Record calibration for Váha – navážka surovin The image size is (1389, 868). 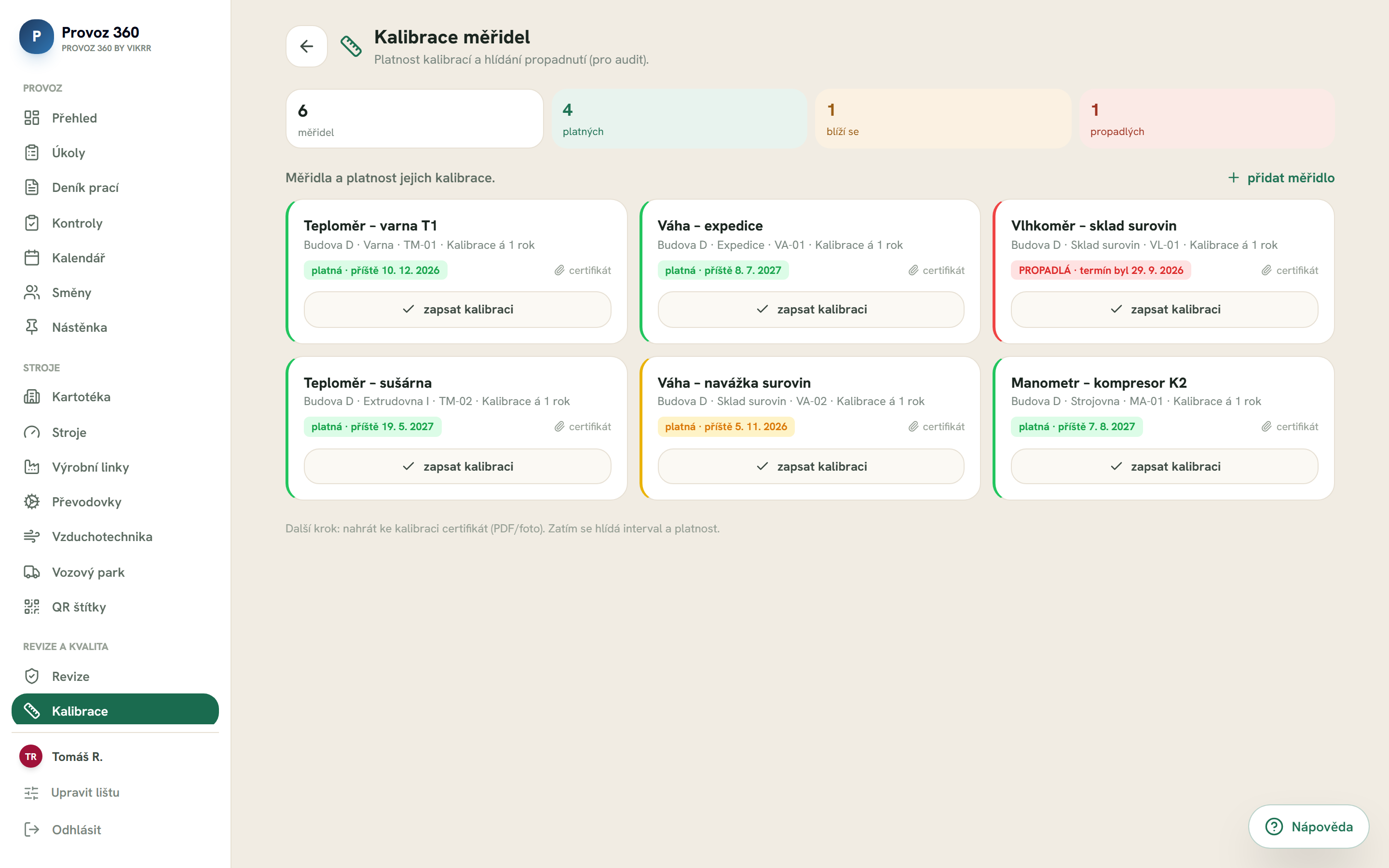pos(810,466)
